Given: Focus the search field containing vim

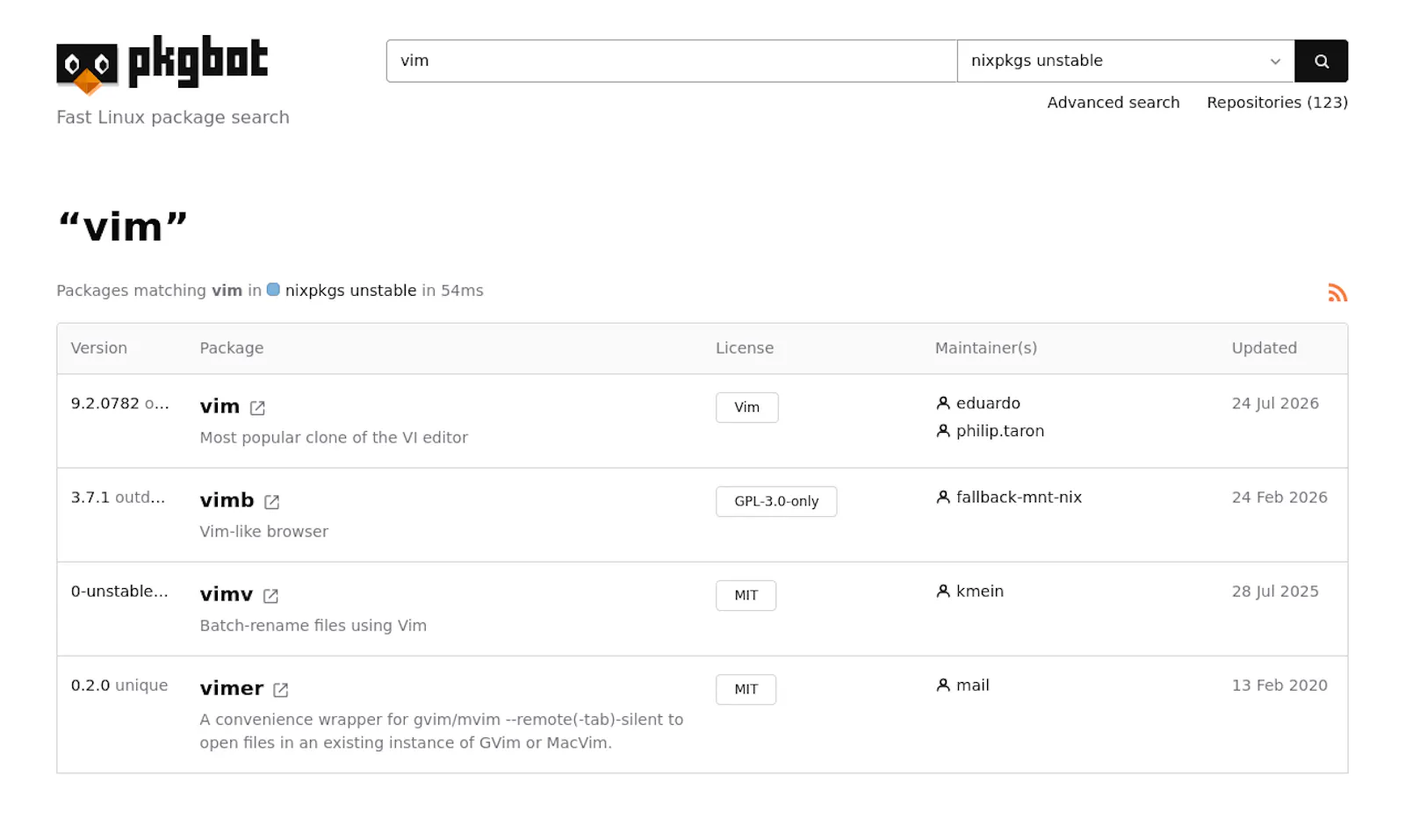Looking at the screenshot, I should (672, 61).
